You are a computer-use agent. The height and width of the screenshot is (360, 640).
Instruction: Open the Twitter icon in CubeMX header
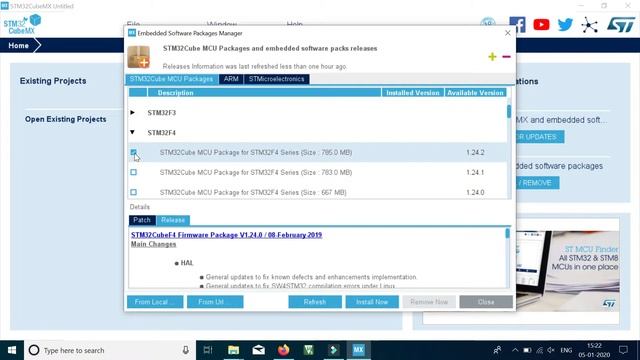565,24
